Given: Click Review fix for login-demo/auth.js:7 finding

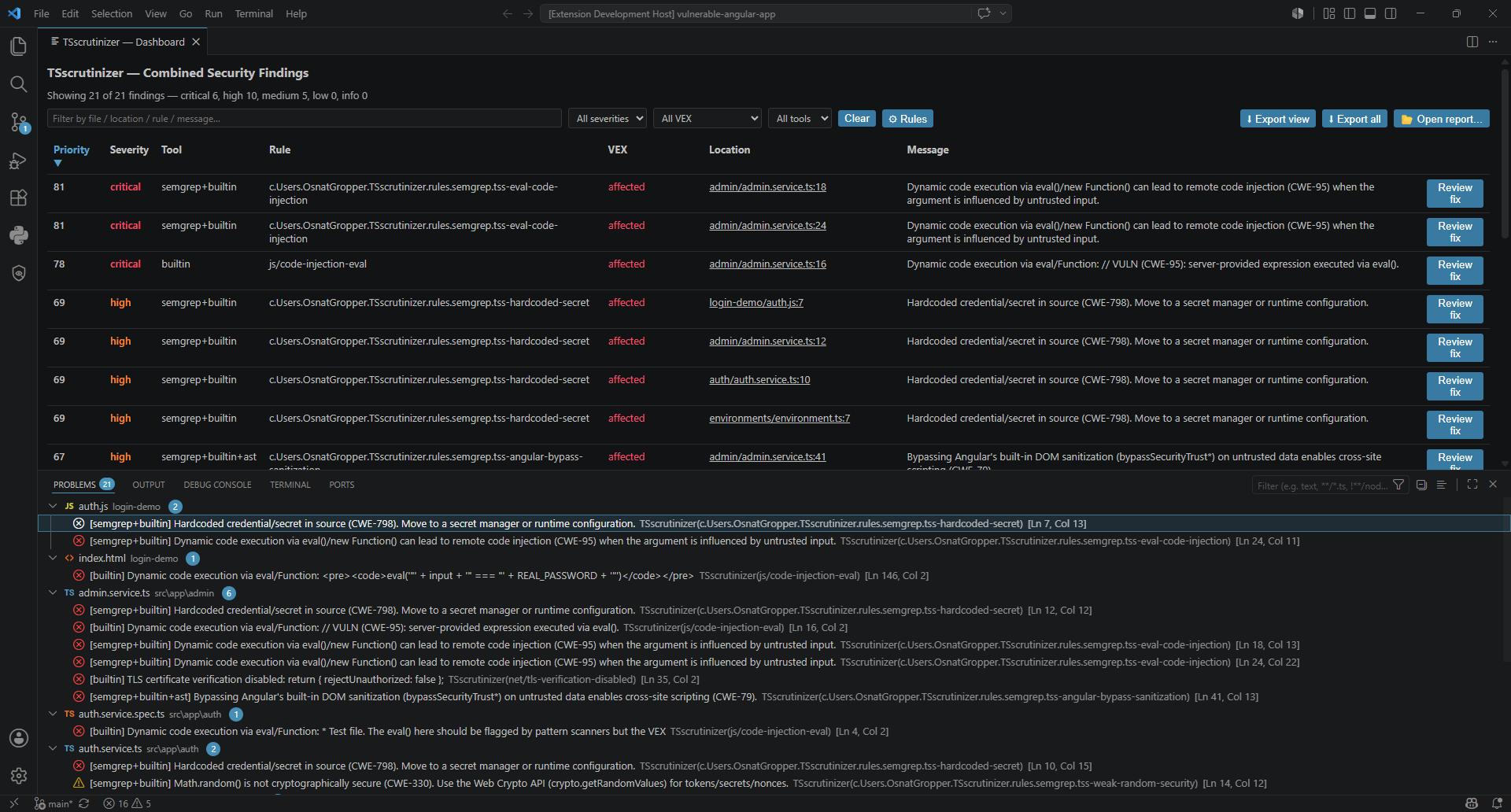Looking at the screenshot, I should coord(1455,309).
